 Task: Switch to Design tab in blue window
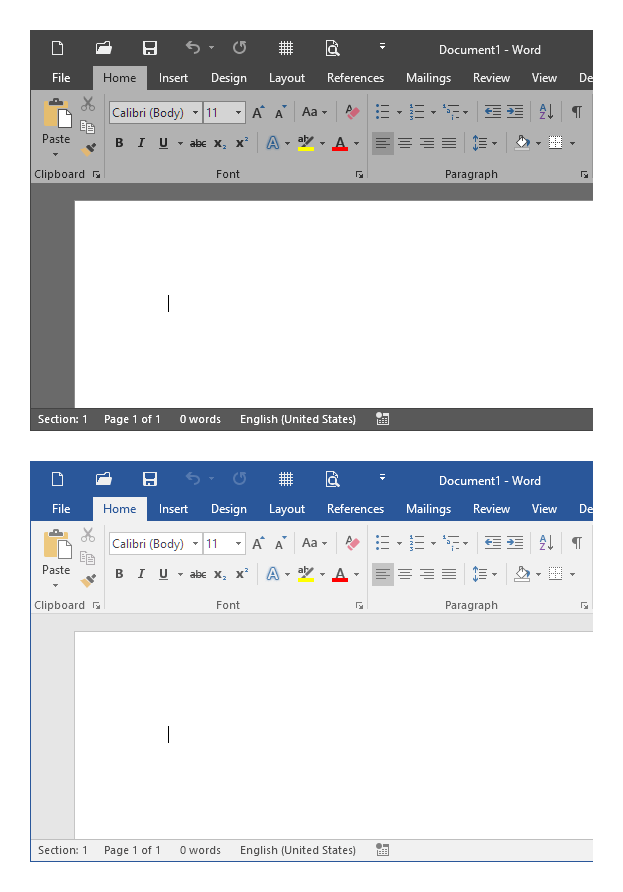coord(229,509)
